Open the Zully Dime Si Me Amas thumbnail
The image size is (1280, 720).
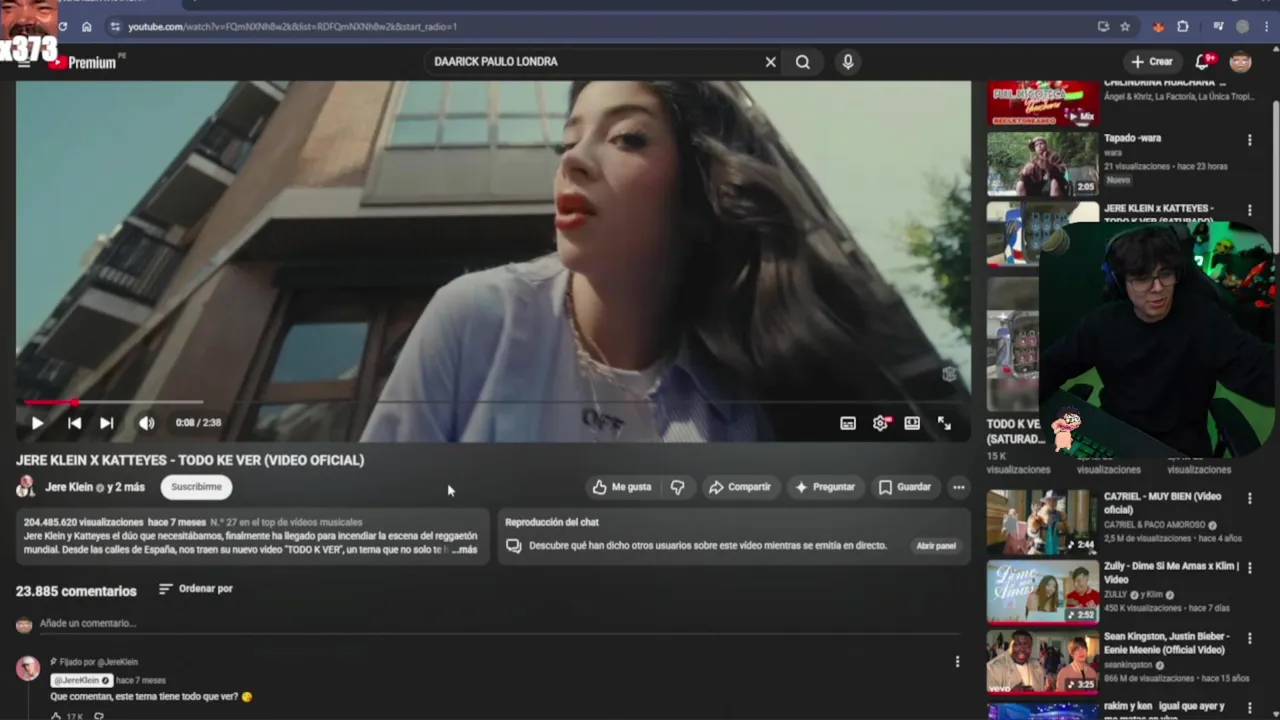click(x=1043, y=591)
